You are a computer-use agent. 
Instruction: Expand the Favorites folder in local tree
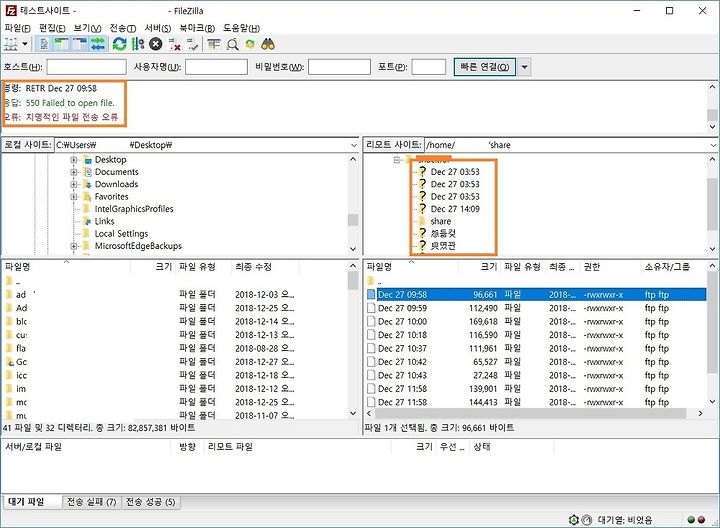[x=73, y=197]
